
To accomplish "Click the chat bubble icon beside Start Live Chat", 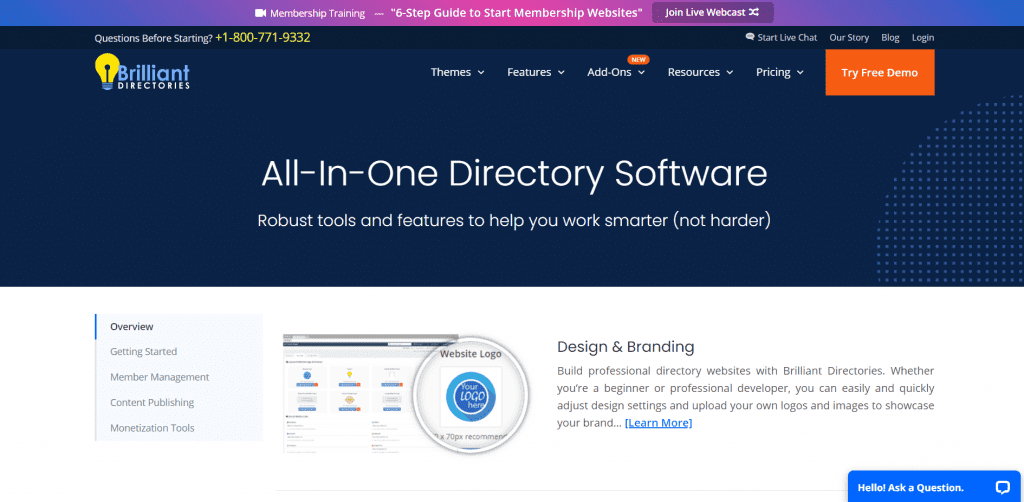I will (750, 37).
